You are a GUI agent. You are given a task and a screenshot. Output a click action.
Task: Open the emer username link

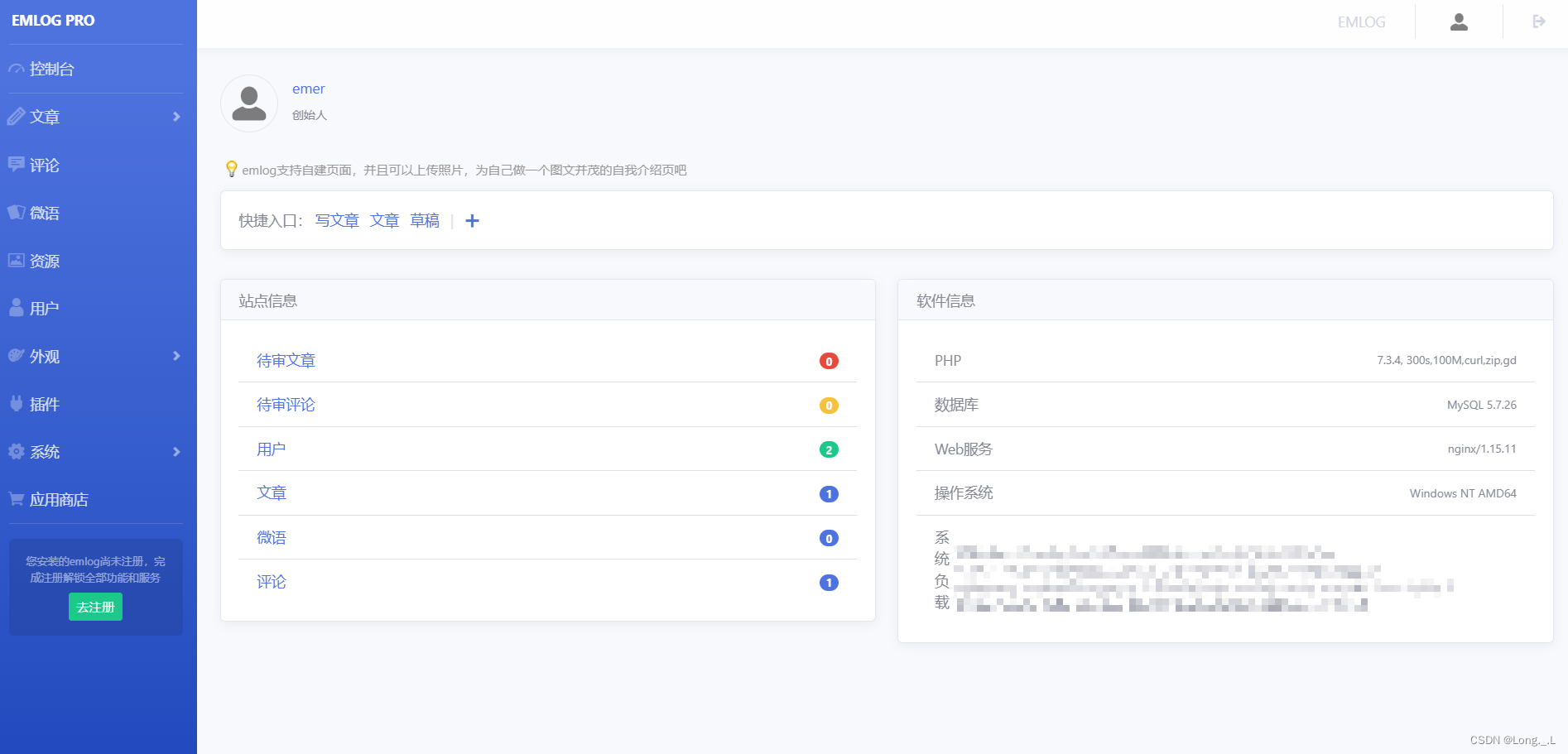click(x=308, y=89)
